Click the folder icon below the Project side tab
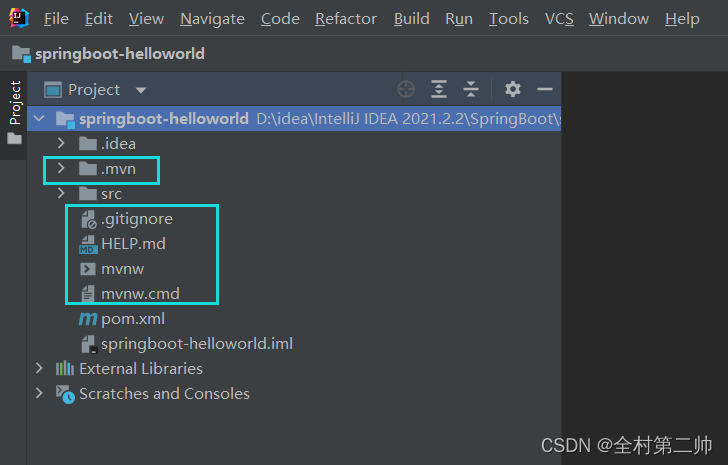The image size is (728, 465). pyautogui.click(x=14, y=138)
